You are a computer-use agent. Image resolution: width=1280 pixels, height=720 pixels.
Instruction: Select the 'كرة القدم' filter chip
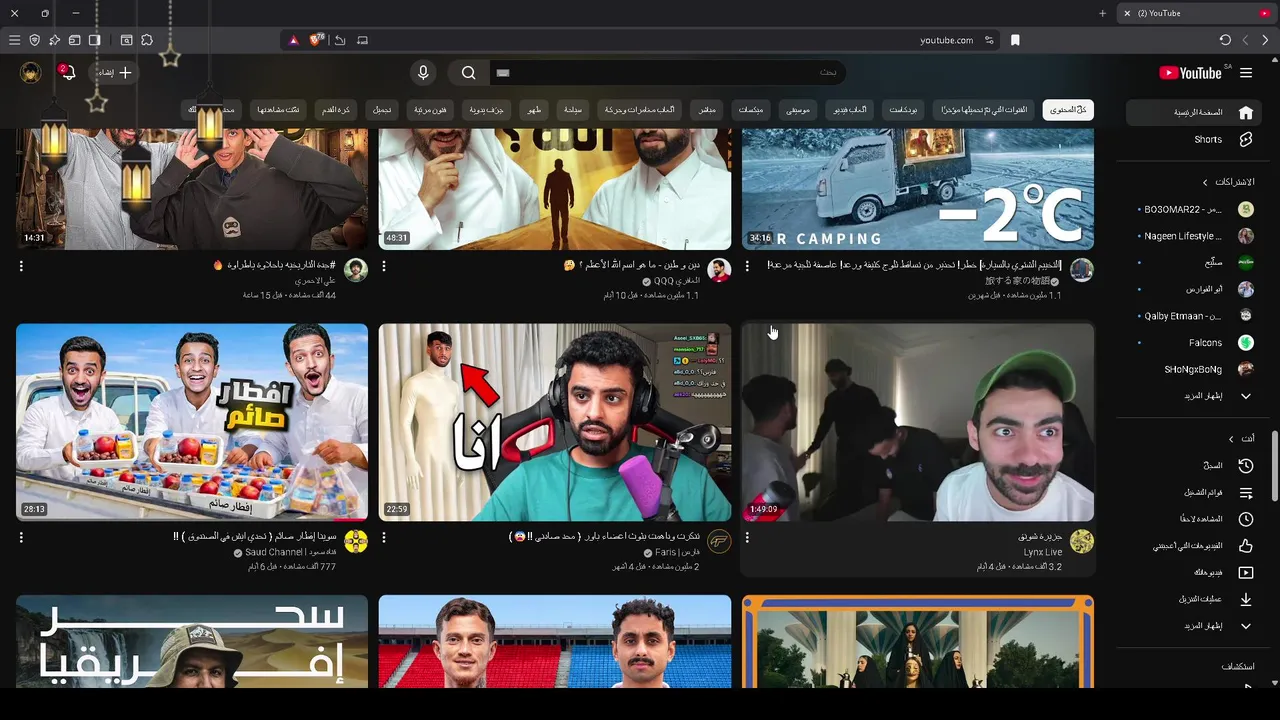tap(336, 110)
